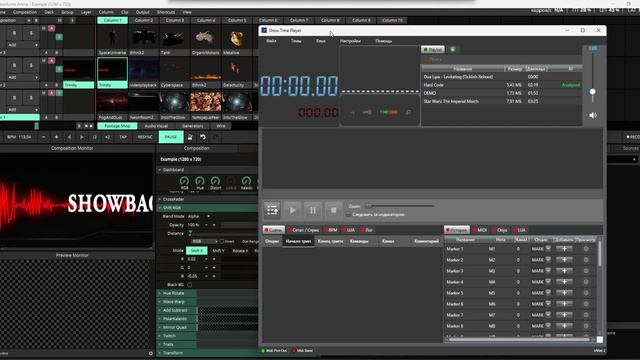This screenshot has height=360, width=640.
Task: Expand the Hue Rotate effect
Action: (x=160, y=293)
